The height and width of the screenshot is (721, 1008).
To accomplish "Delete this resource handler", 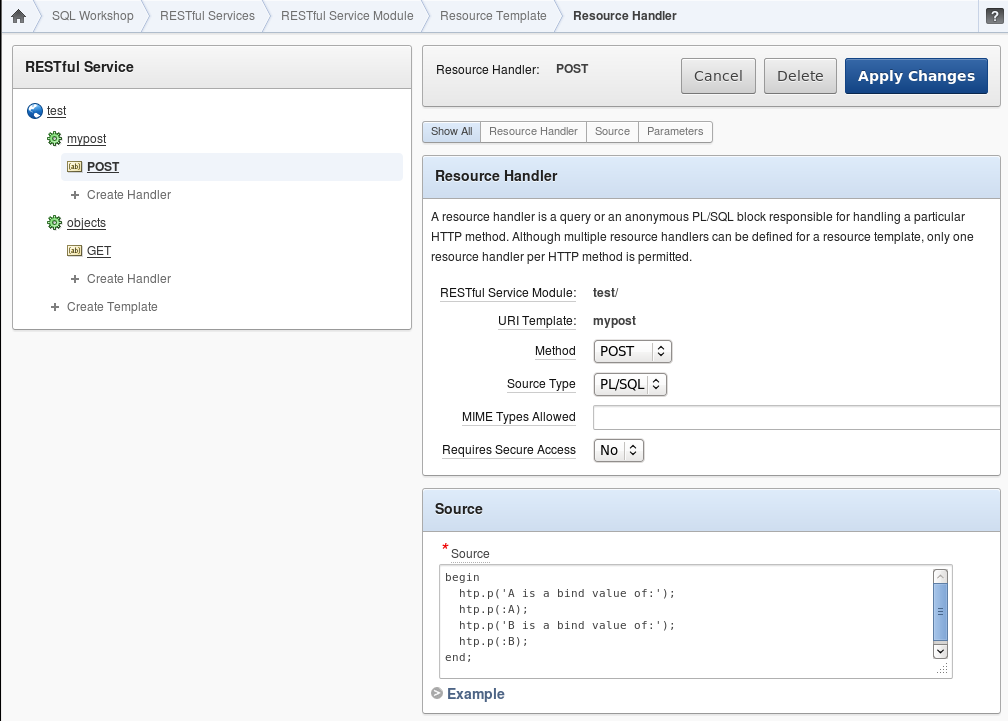I will [x=800, y=76].
